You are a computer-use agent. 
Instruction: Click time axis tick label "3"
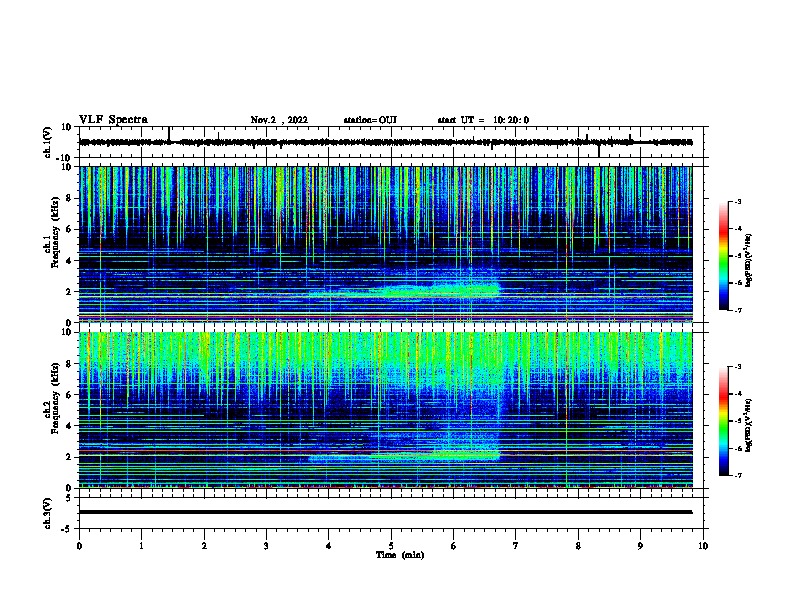266,546
